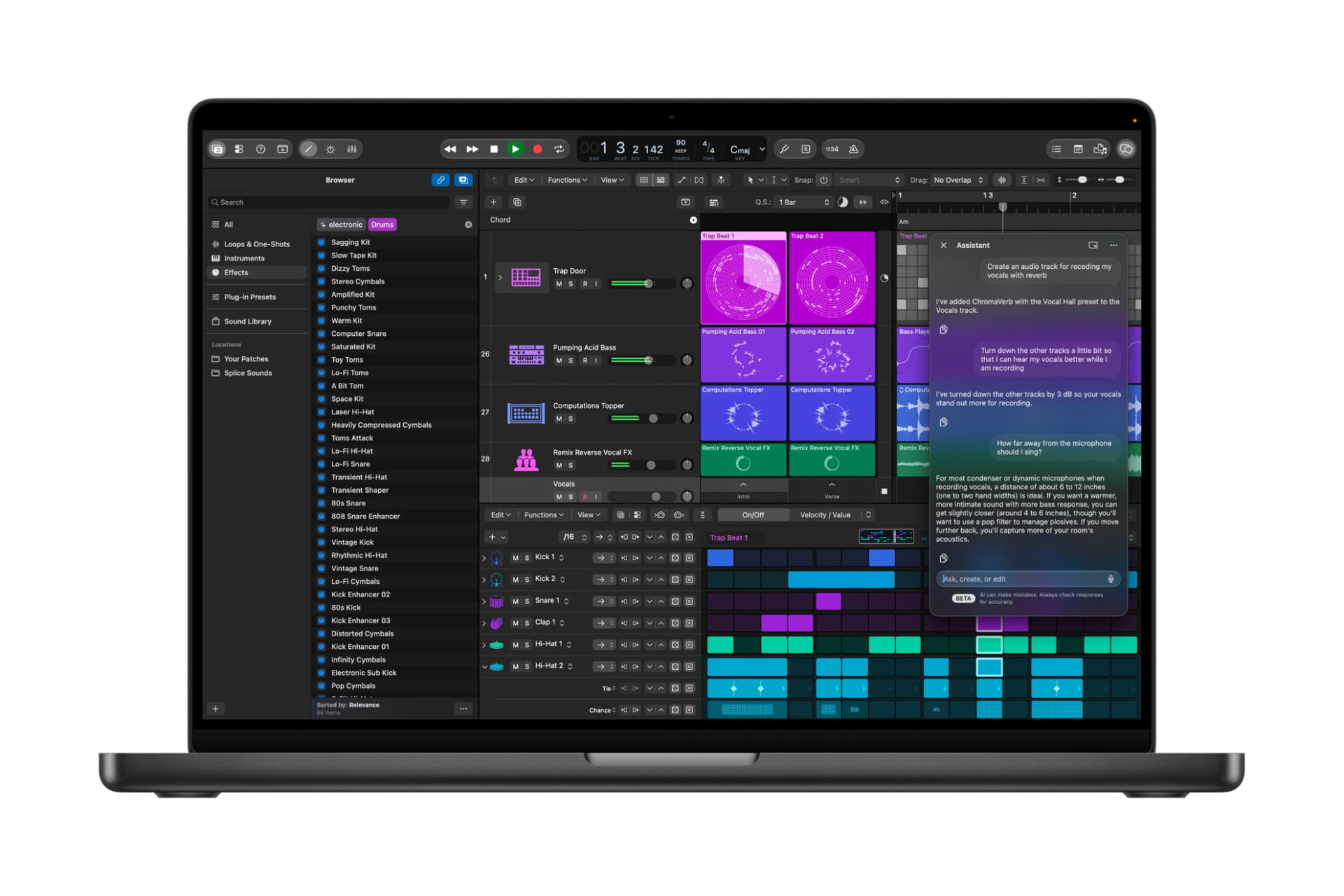Open the step sequencer View menu
The image size is (1344, 896).
coord(588,515)
